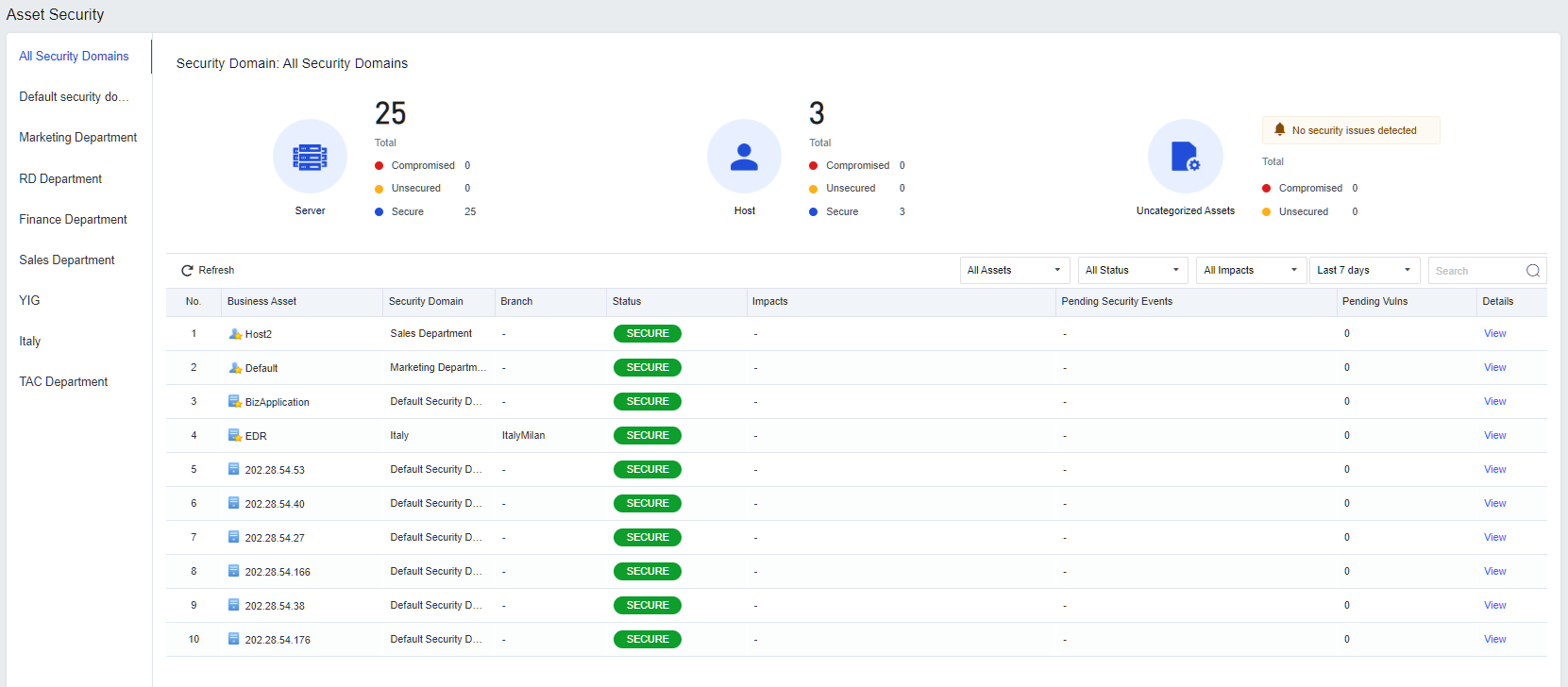Open the Last 7 days time filter

(1365, 270)
